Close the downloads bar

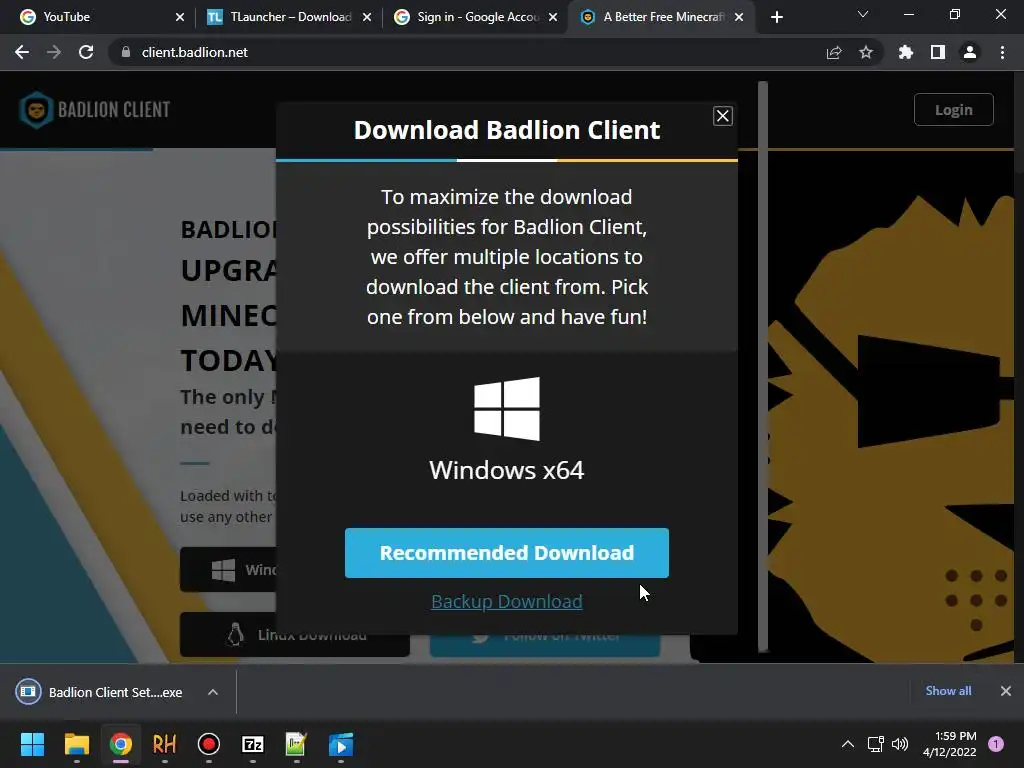pyautogui.click(x=1006, y=691)
